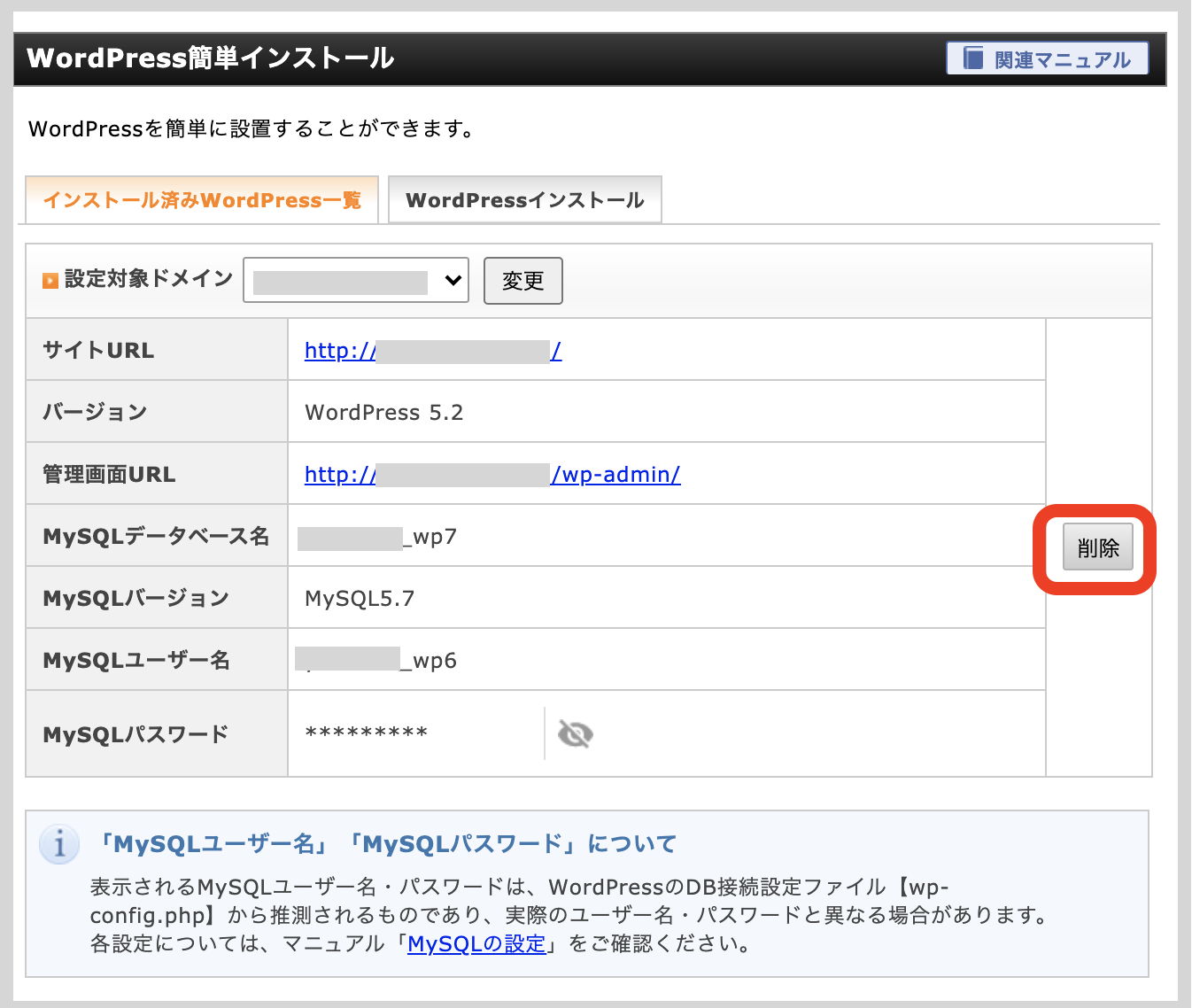Open the 設定対象ドメイン selection dropdown
The width and height of the screenshot is (1192, 1008).
pos(356,280)
